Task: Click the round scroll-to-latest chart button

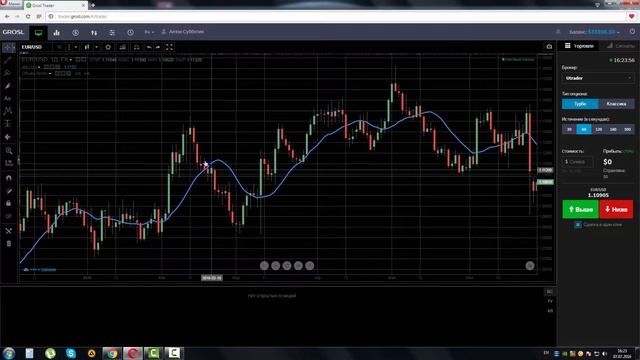Action: 530,266
